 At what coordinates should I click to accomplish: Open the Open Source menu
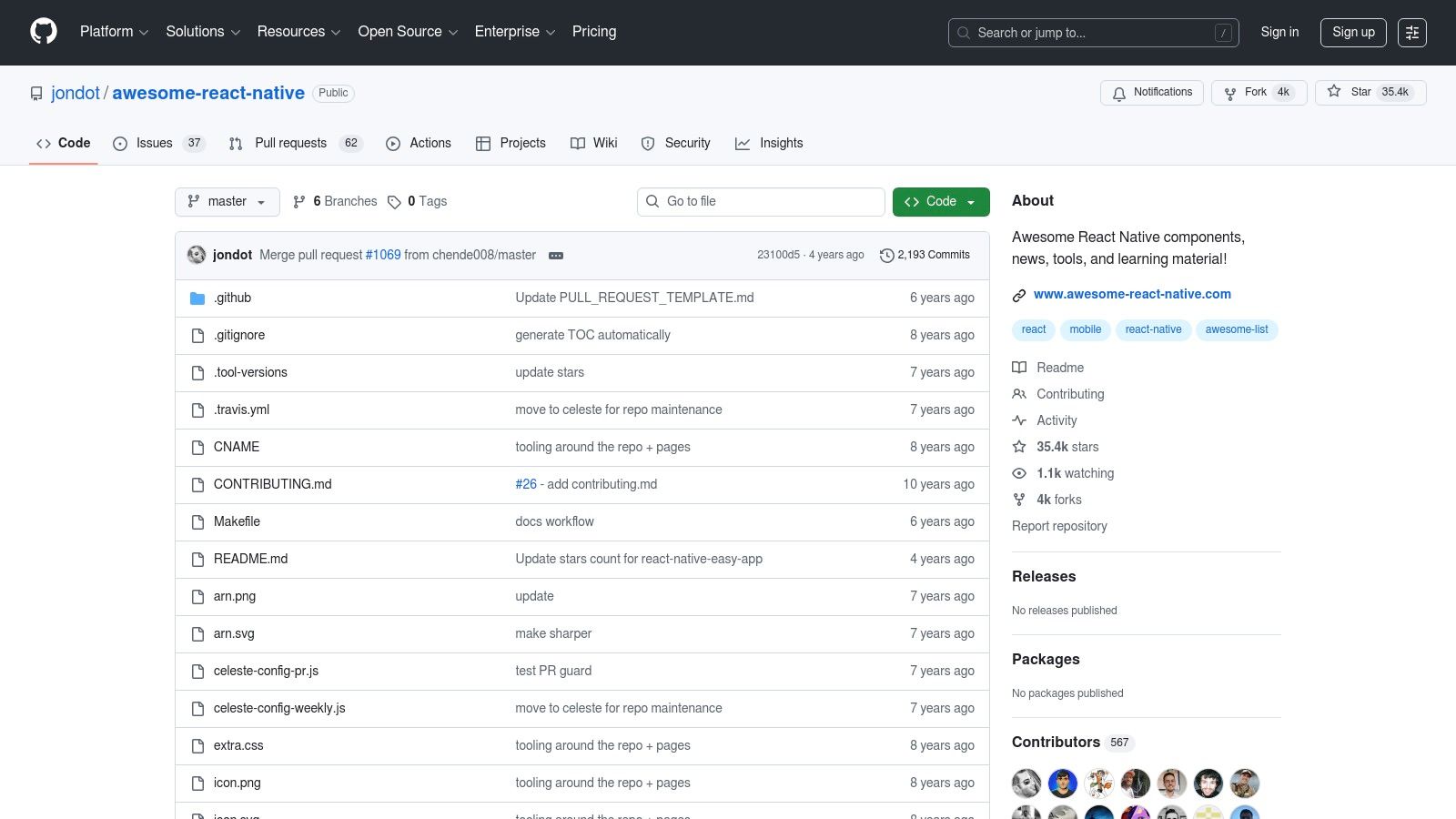click(407, 32)
